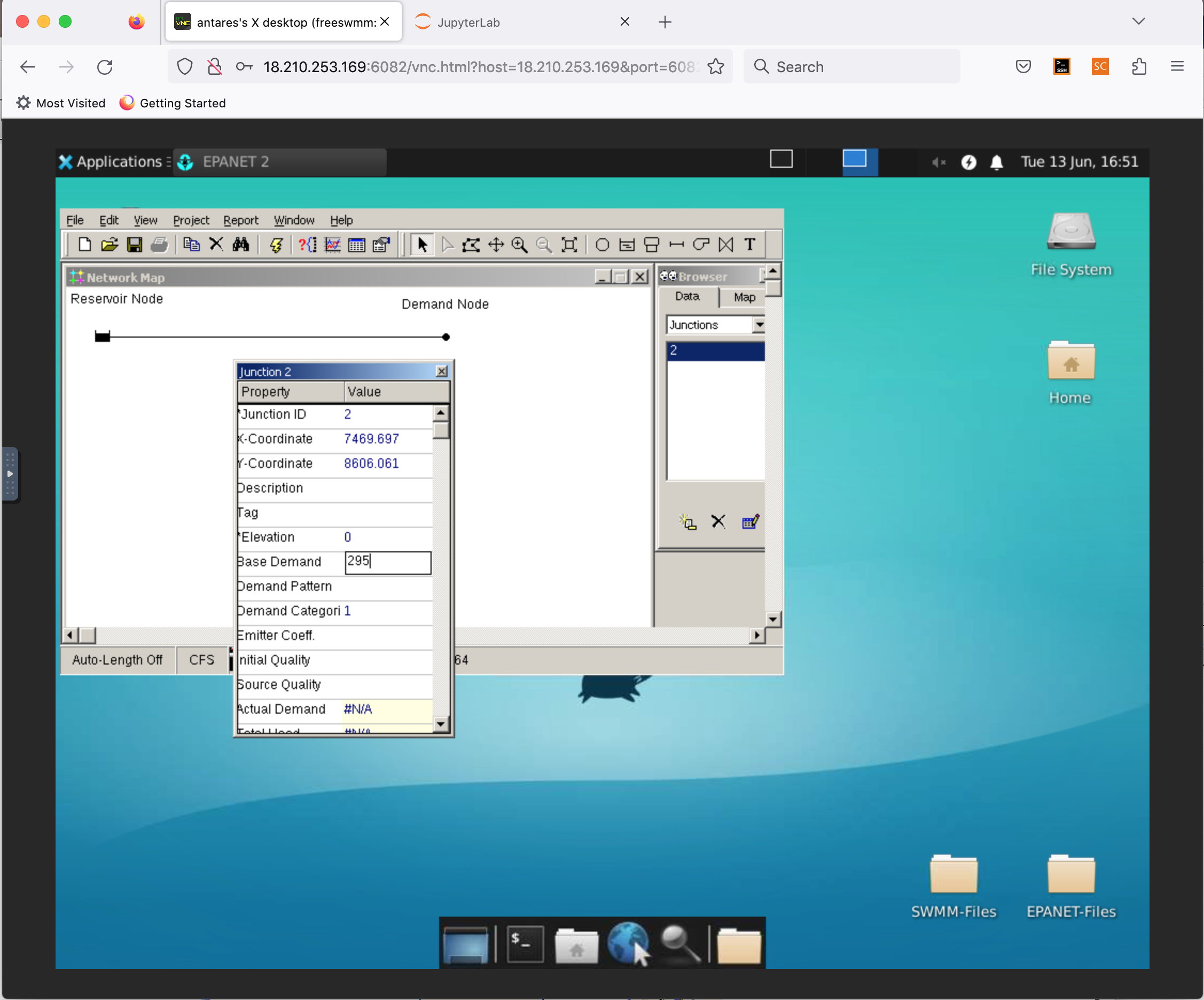Screen dimensions: 1204x1000
Task: Open the Help menu
Action: (x=341, y=220)
